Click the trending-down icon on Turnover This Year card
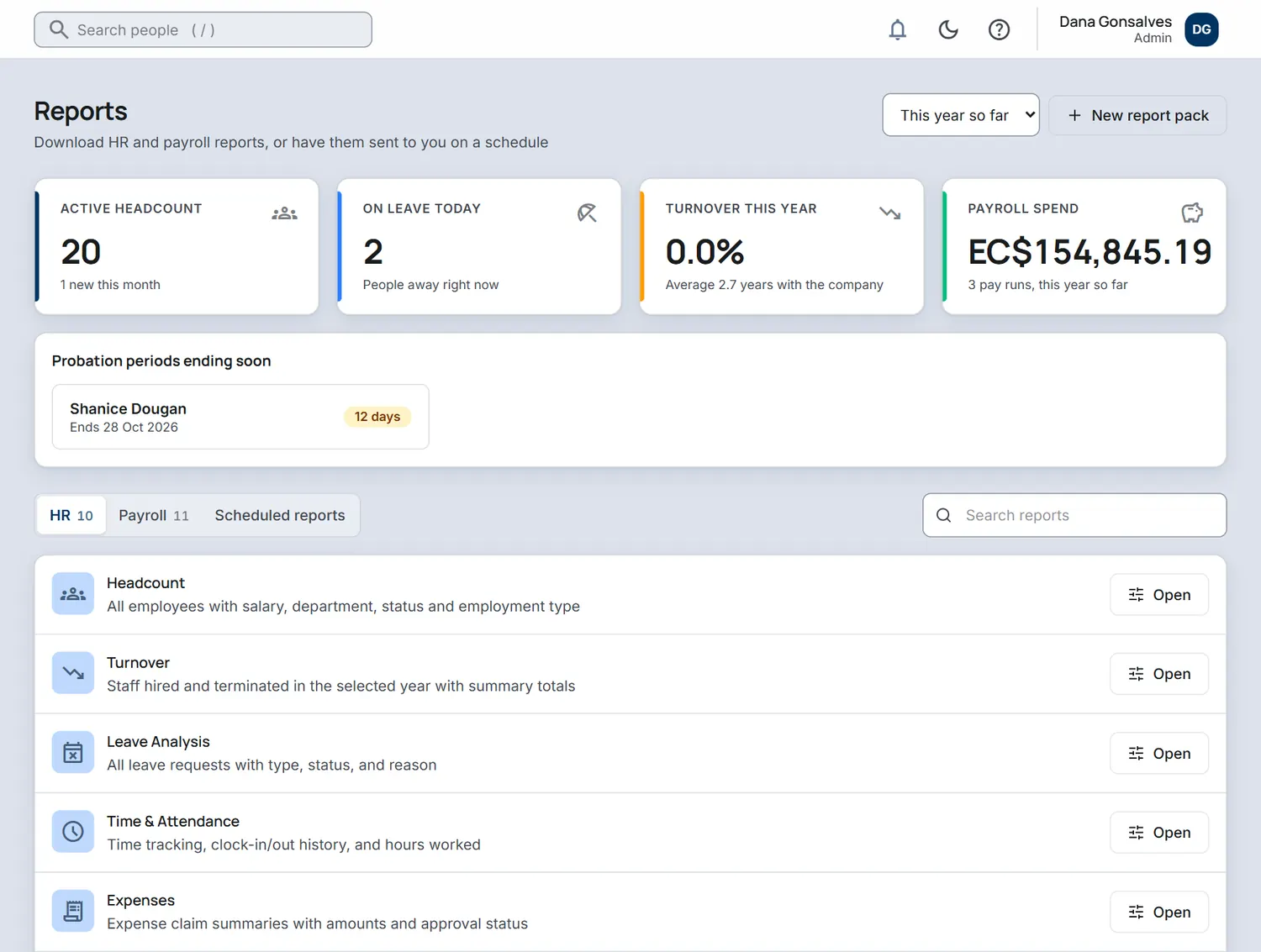 coord(889,213)
